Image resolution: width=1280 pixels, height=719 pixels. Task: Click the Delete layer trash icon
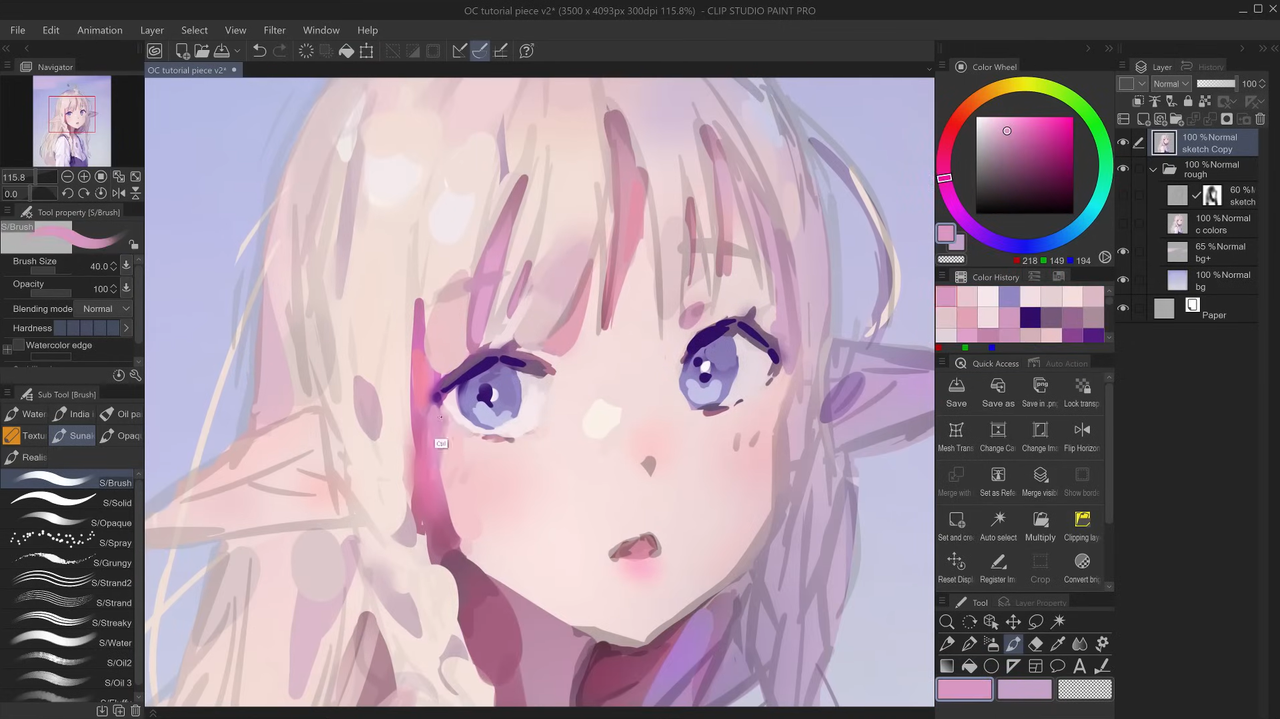point(1260,119)
